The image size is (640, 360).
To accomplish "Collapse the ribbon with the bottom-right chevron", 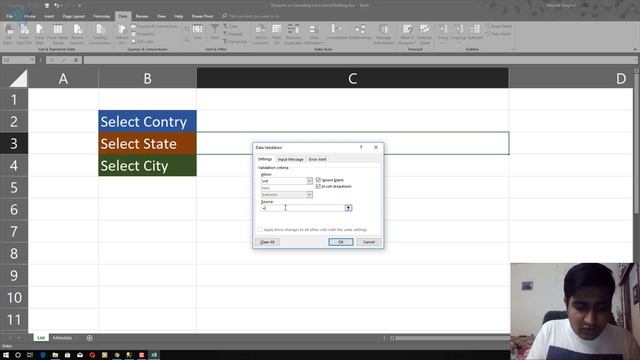I will [x=635, y=49].
